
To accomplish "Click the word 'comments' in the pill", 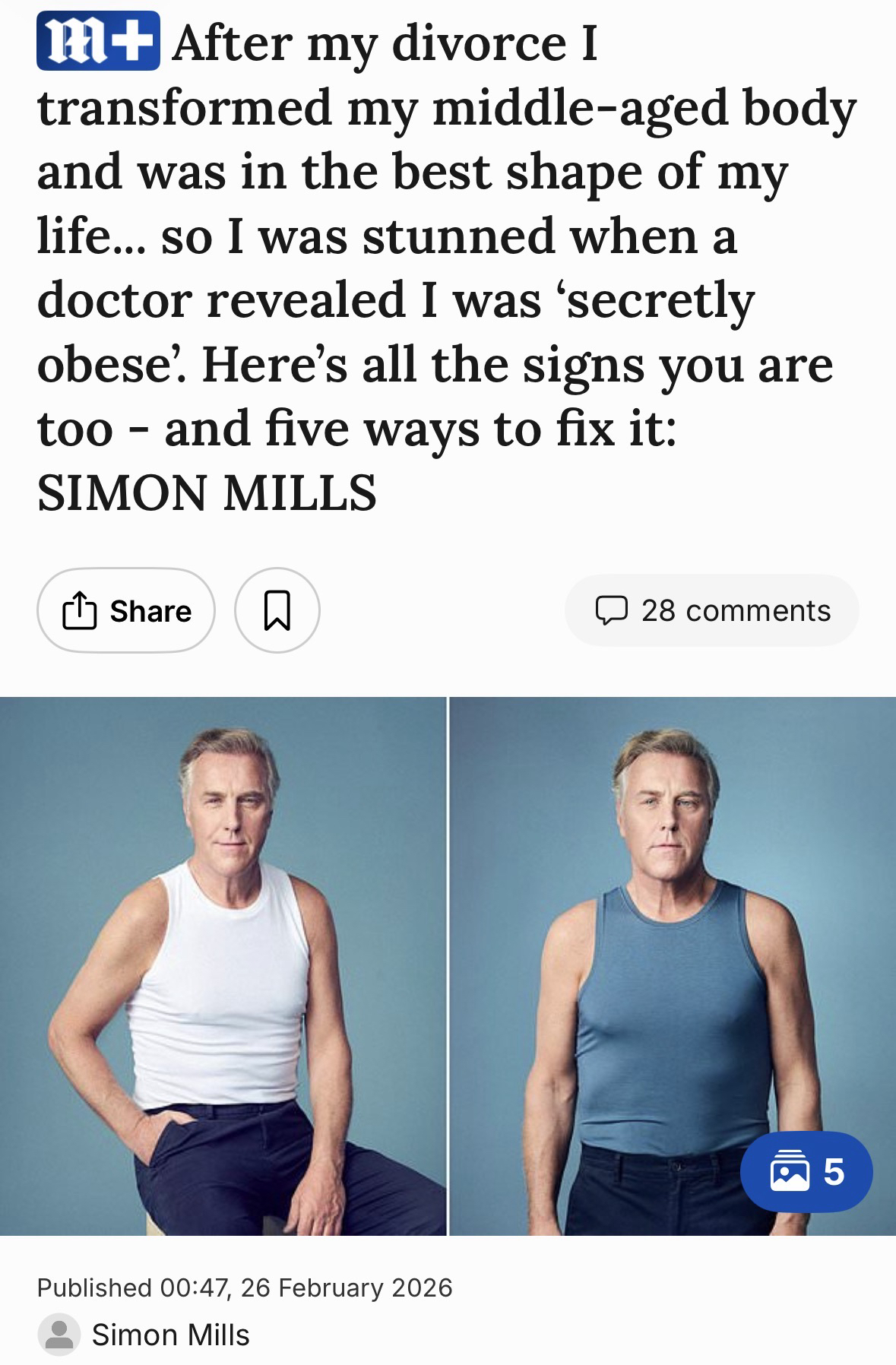I will pyautogui.click(x=758, y=611).
